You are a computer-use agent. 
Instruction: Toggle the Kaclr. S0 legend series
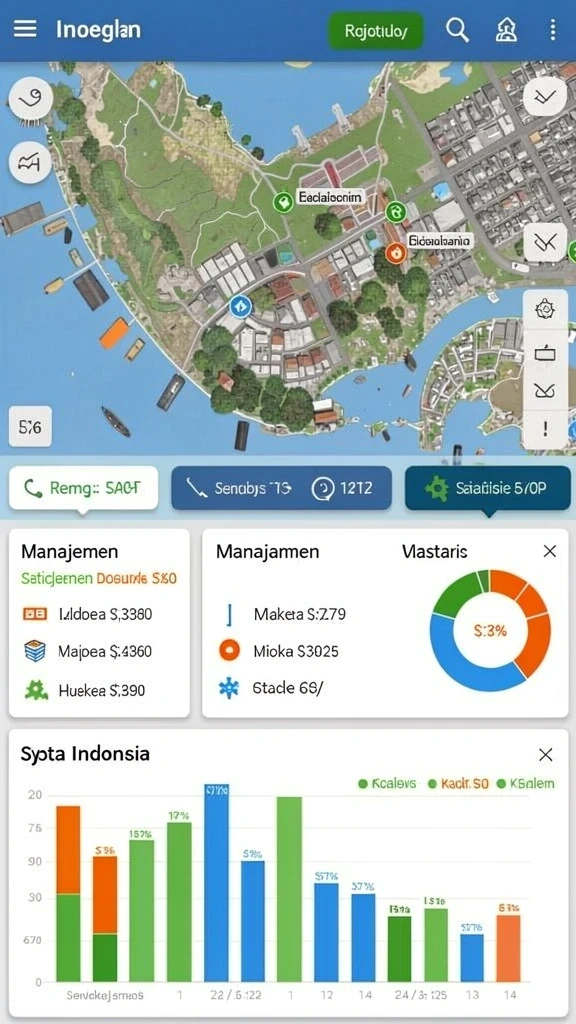[x=458, y=784]
